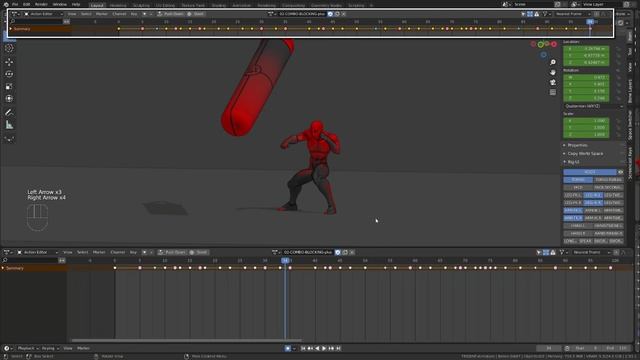Select the Measure tool
The image size is (640, 360).
[x=9, y=125]
